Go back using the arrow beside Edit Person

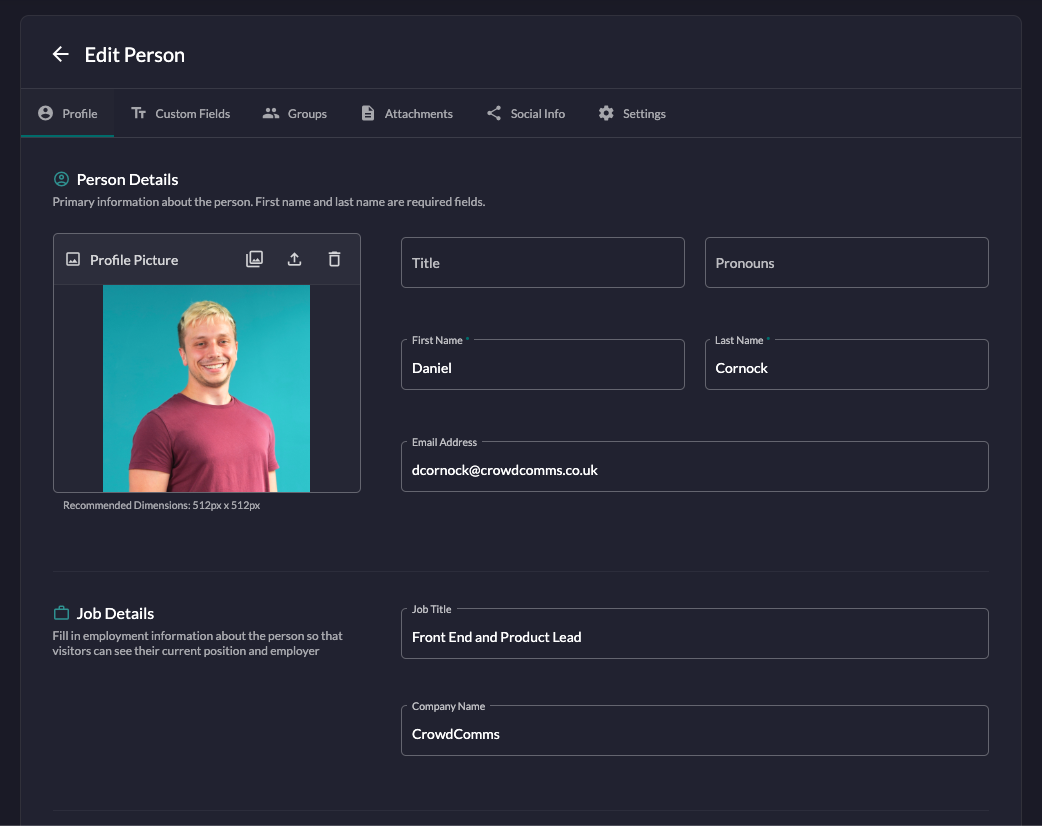60,54
